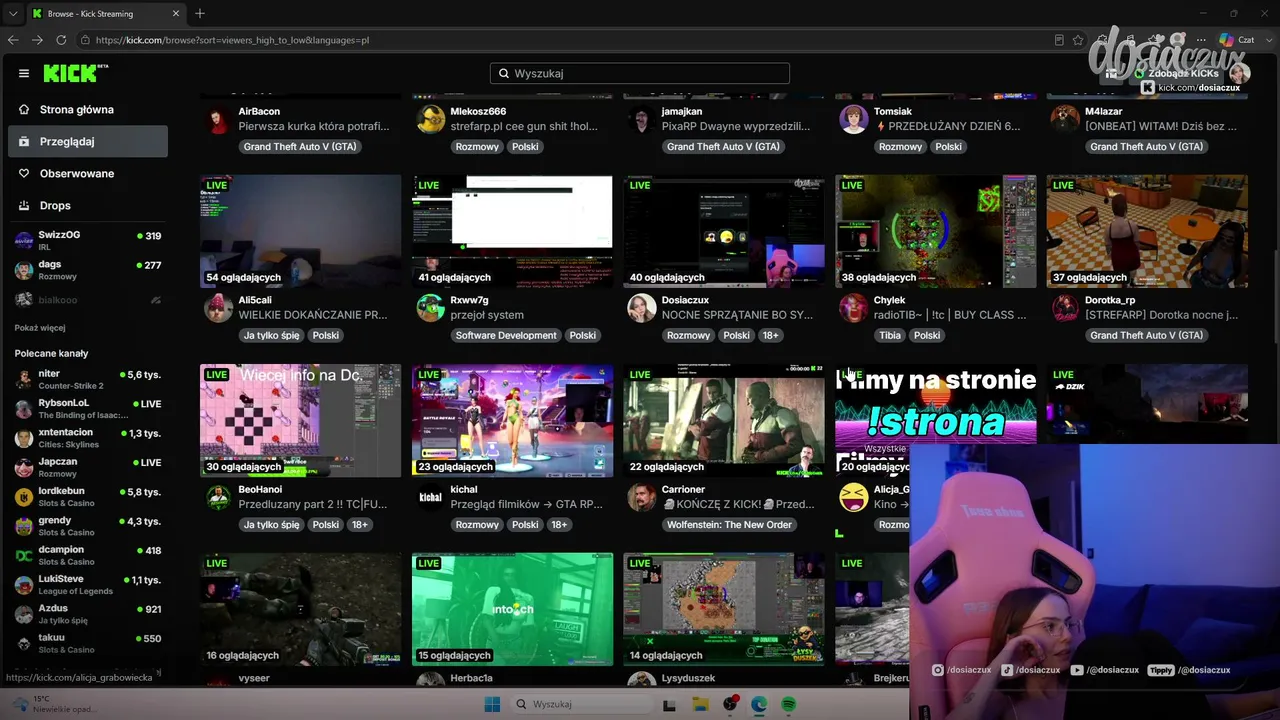
Task: Click the Wolfenstein: The New Order tag
Action: point(729,525)
